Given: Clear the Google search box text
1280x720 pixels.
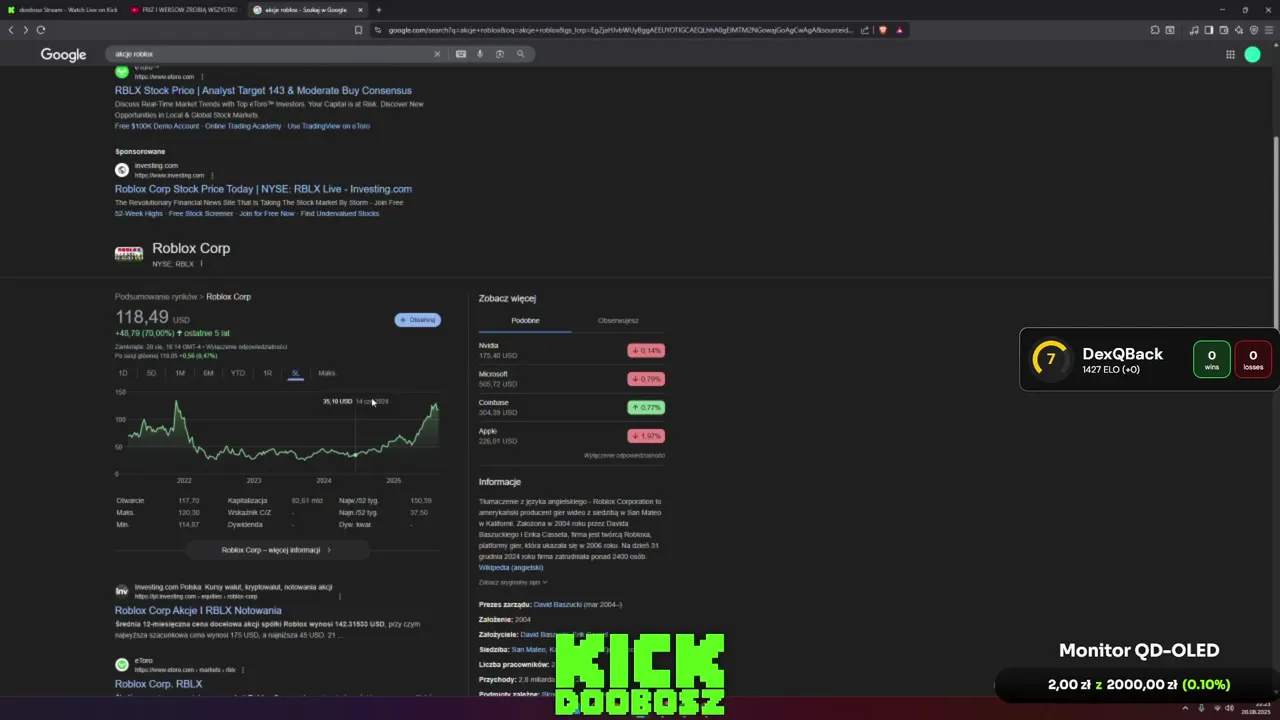Looking at the screenshot, I should [437, 54].
